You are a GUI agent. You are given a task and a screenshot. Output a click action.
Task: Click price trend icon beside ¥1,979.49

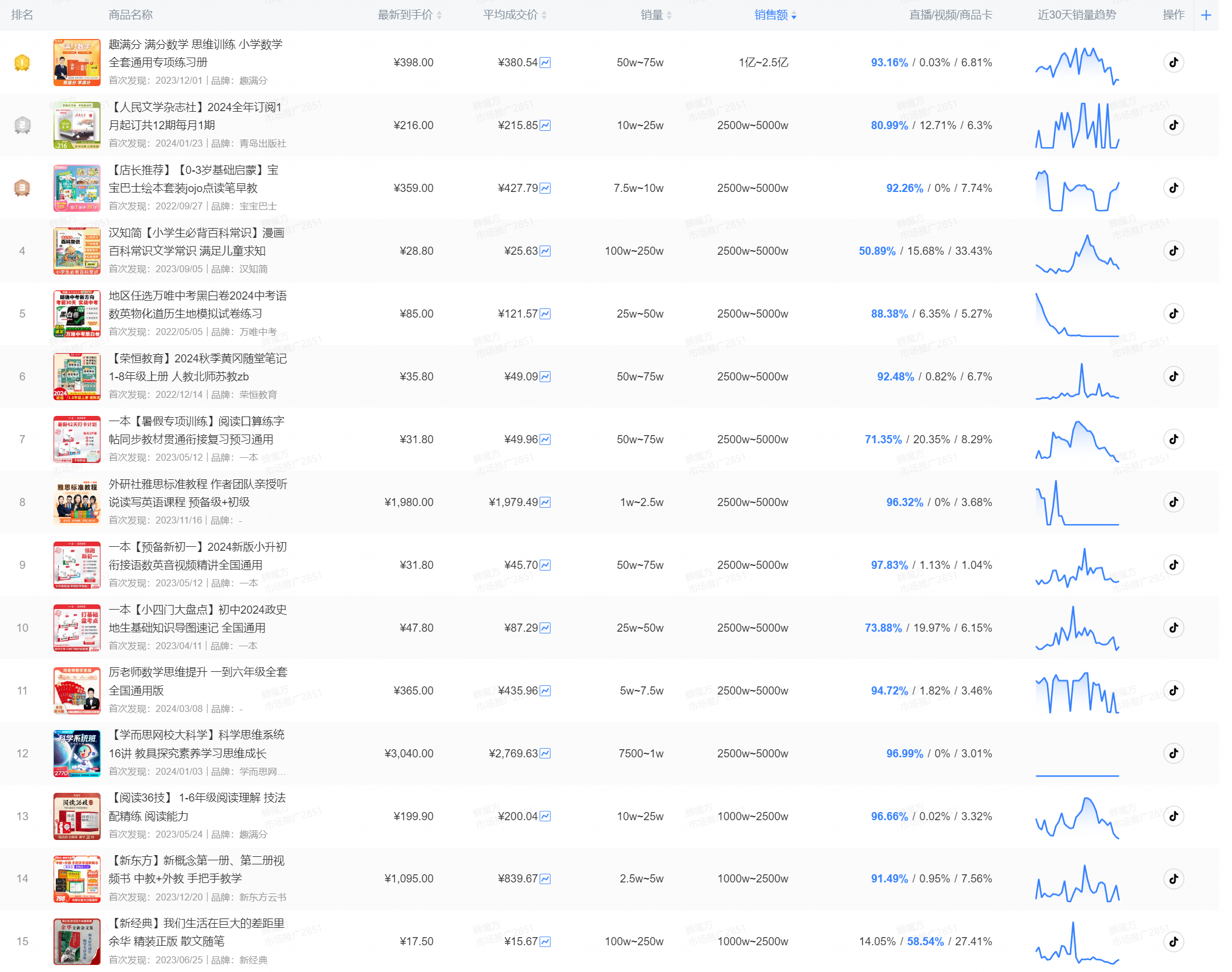(x=545, y=503)
